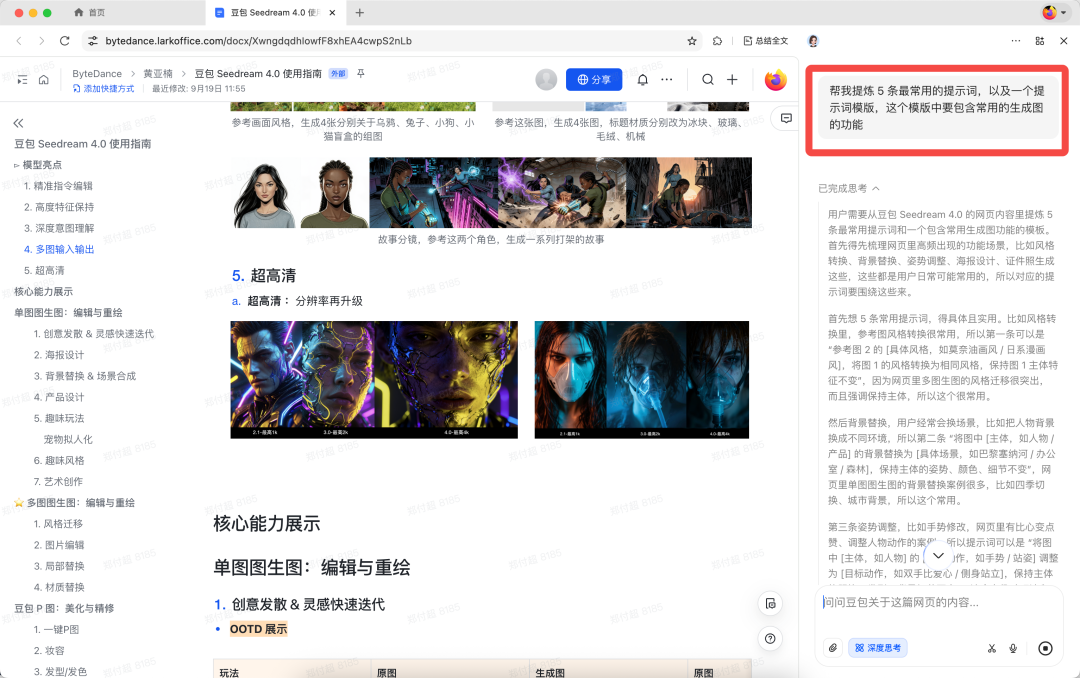Image resolution: width=1080 pixels, height=678 pixels.
Task: Collapse the 已完成思考 thinking section
Action: (849, 188)
